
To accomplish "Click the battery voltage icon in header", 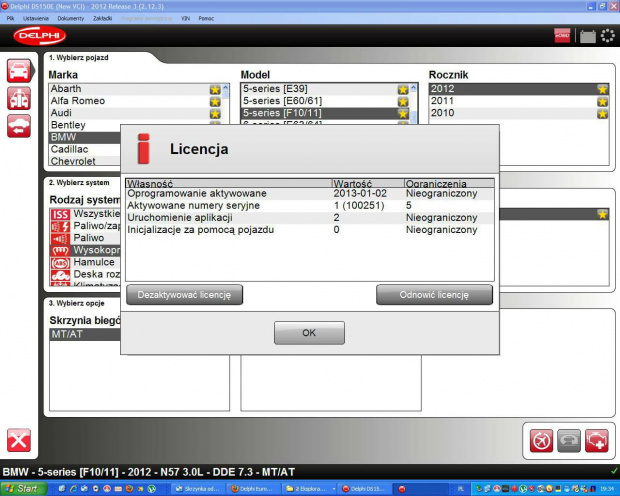I will pyautogui.click(x=588, y=36).
